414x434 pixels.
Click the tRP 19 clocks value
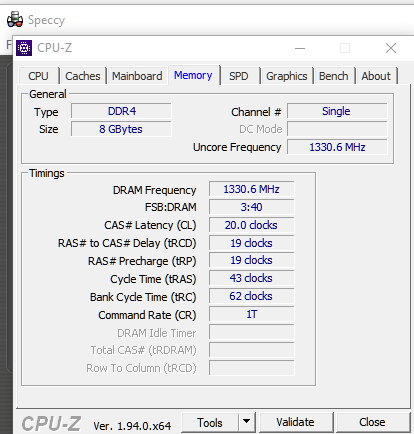[252, 260]
